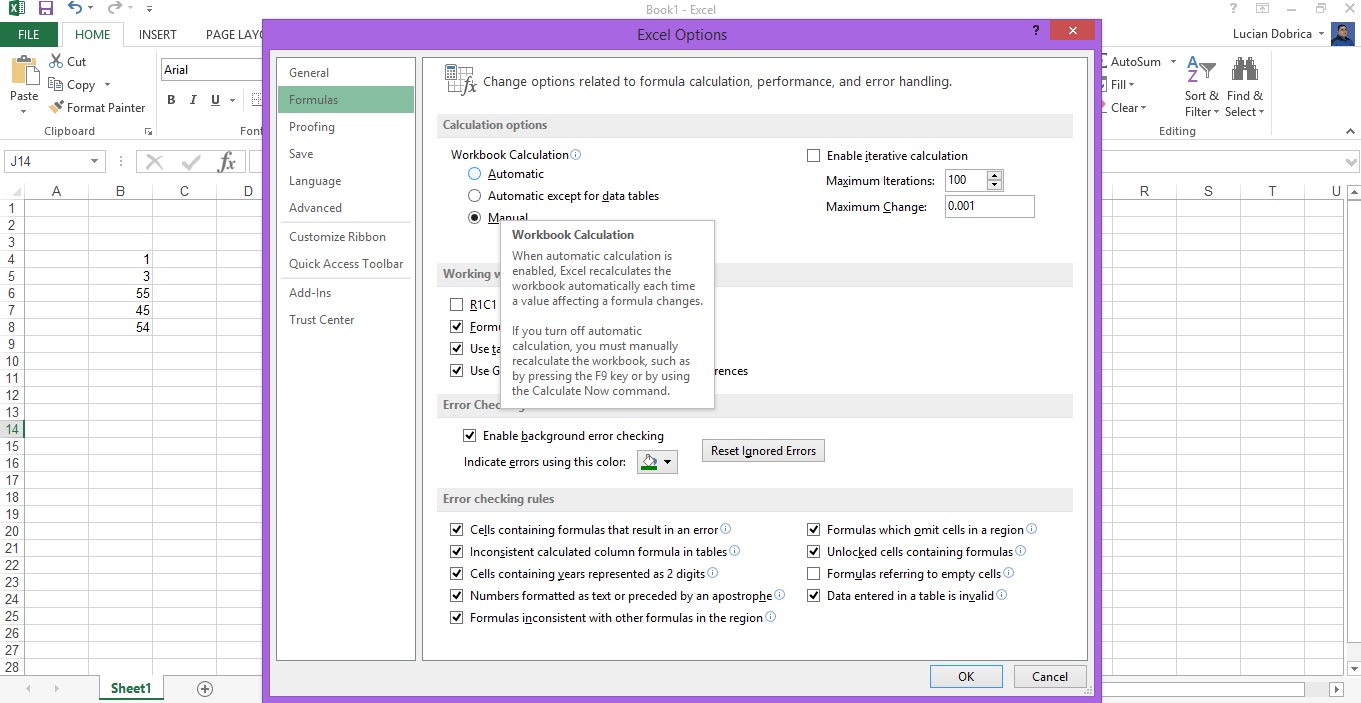Select the Manual calculation radio button
The width and height of the screenshot is (1361, 703).
coord(475,218)
